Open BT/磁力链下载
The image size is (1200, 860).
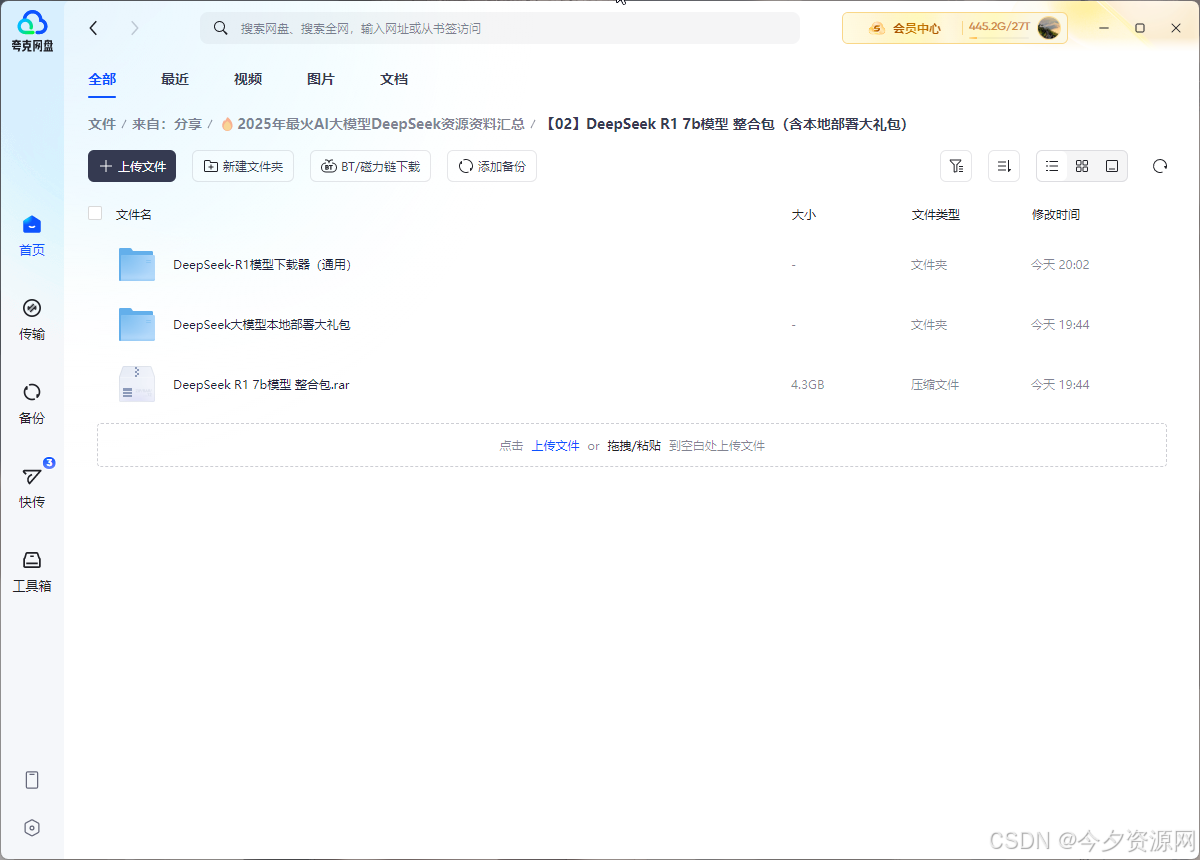[x=370, y=166]
